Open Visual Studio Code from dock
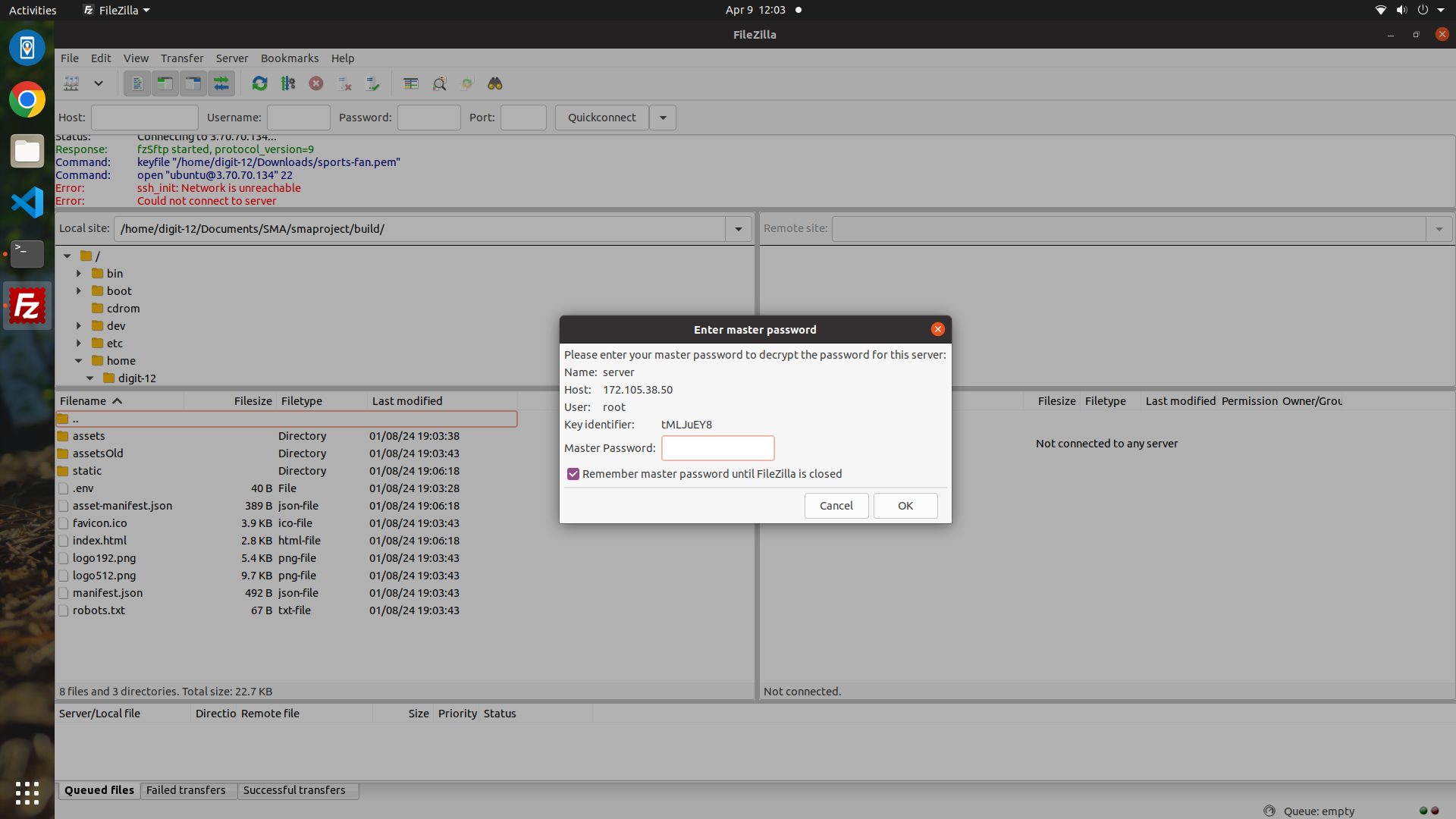Screen dimensions: 1456x819 pyautogui.click(x=27, y=202)
